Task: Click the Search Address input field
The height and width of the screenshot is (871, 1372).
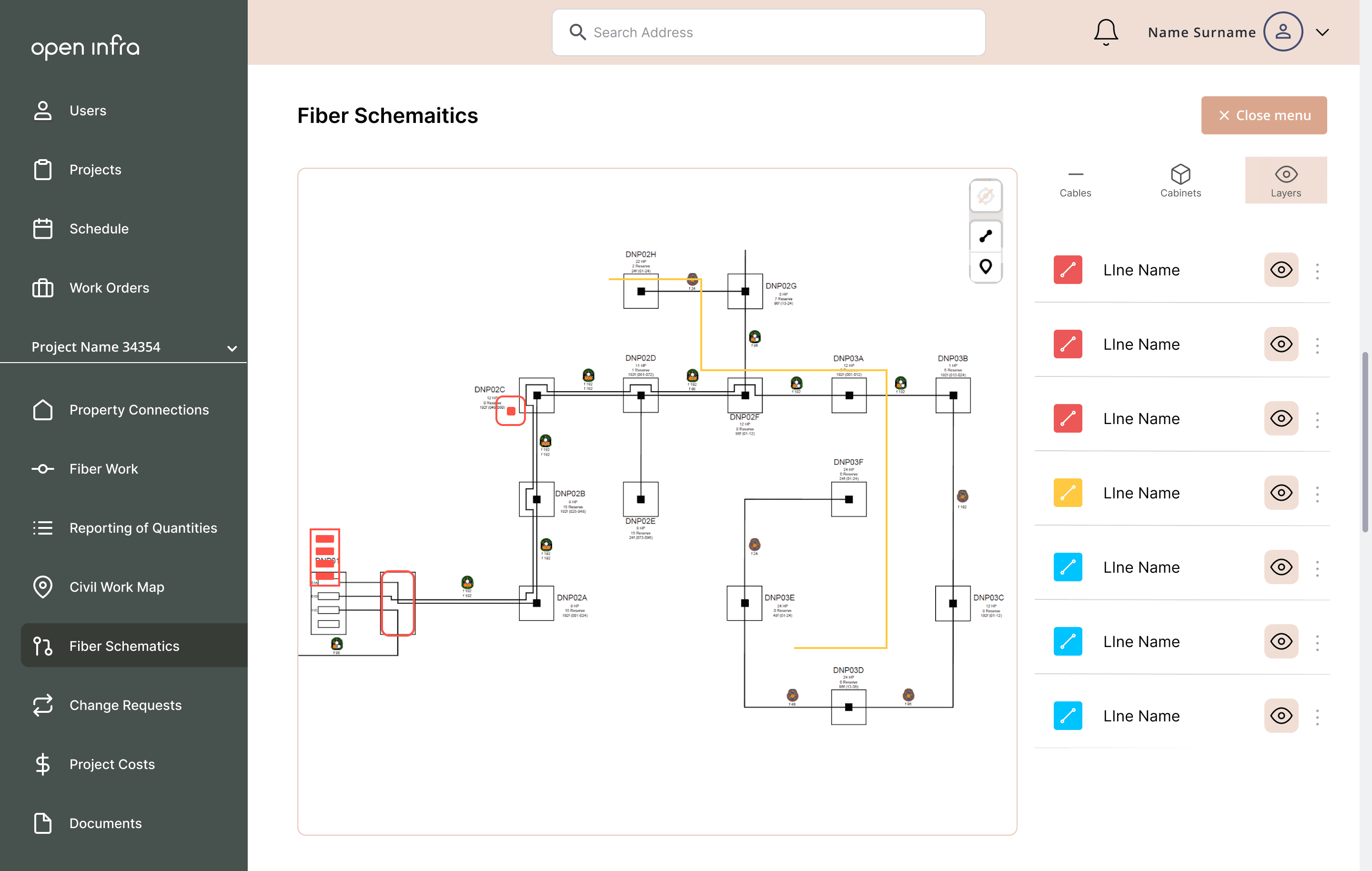Action: tap(768, 32)
